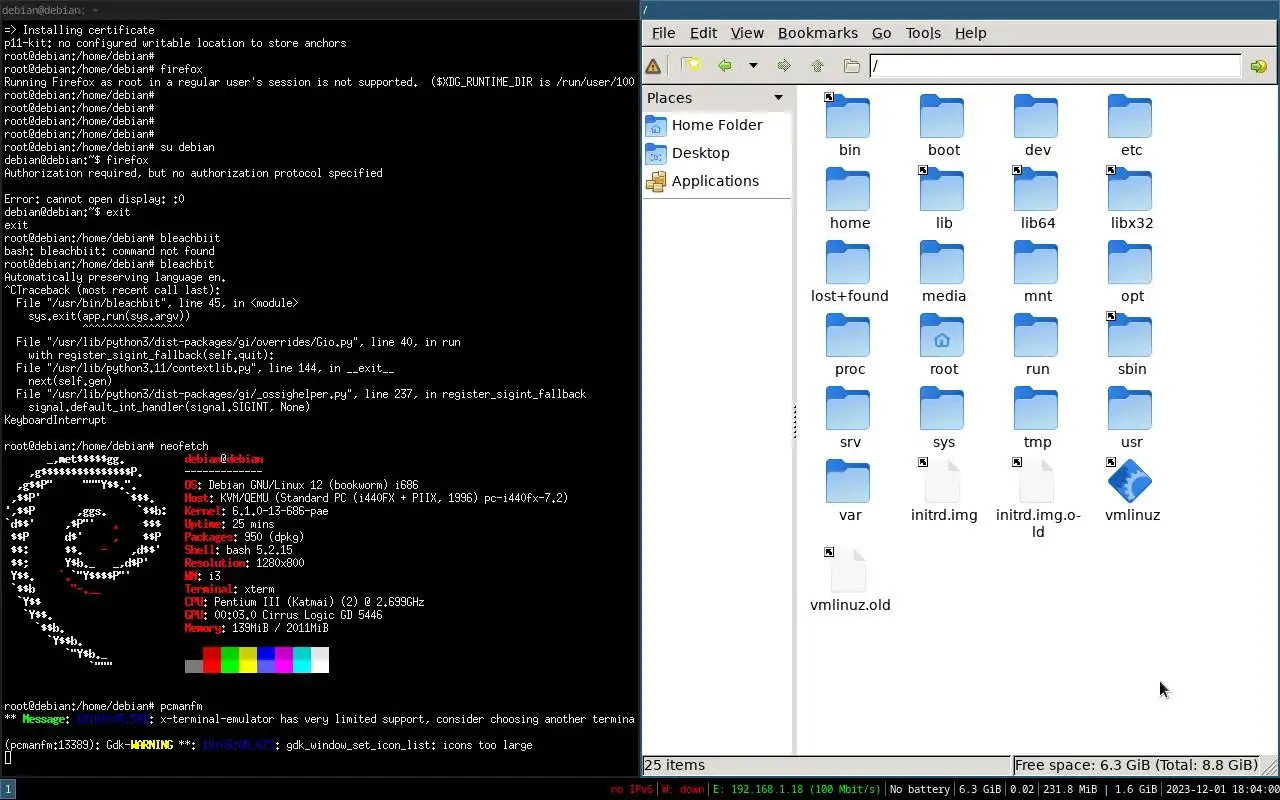Select the lib64 folder

(x=1036, y=190)
